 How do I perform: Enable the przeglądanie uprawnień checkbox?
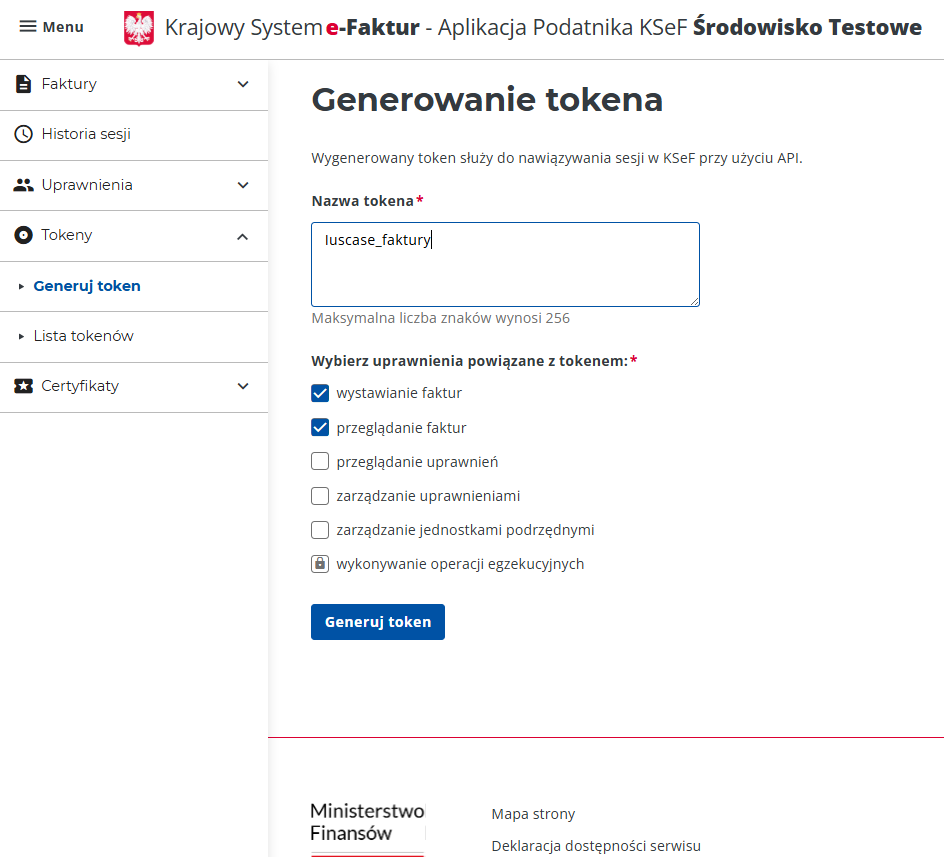[320, 462]
